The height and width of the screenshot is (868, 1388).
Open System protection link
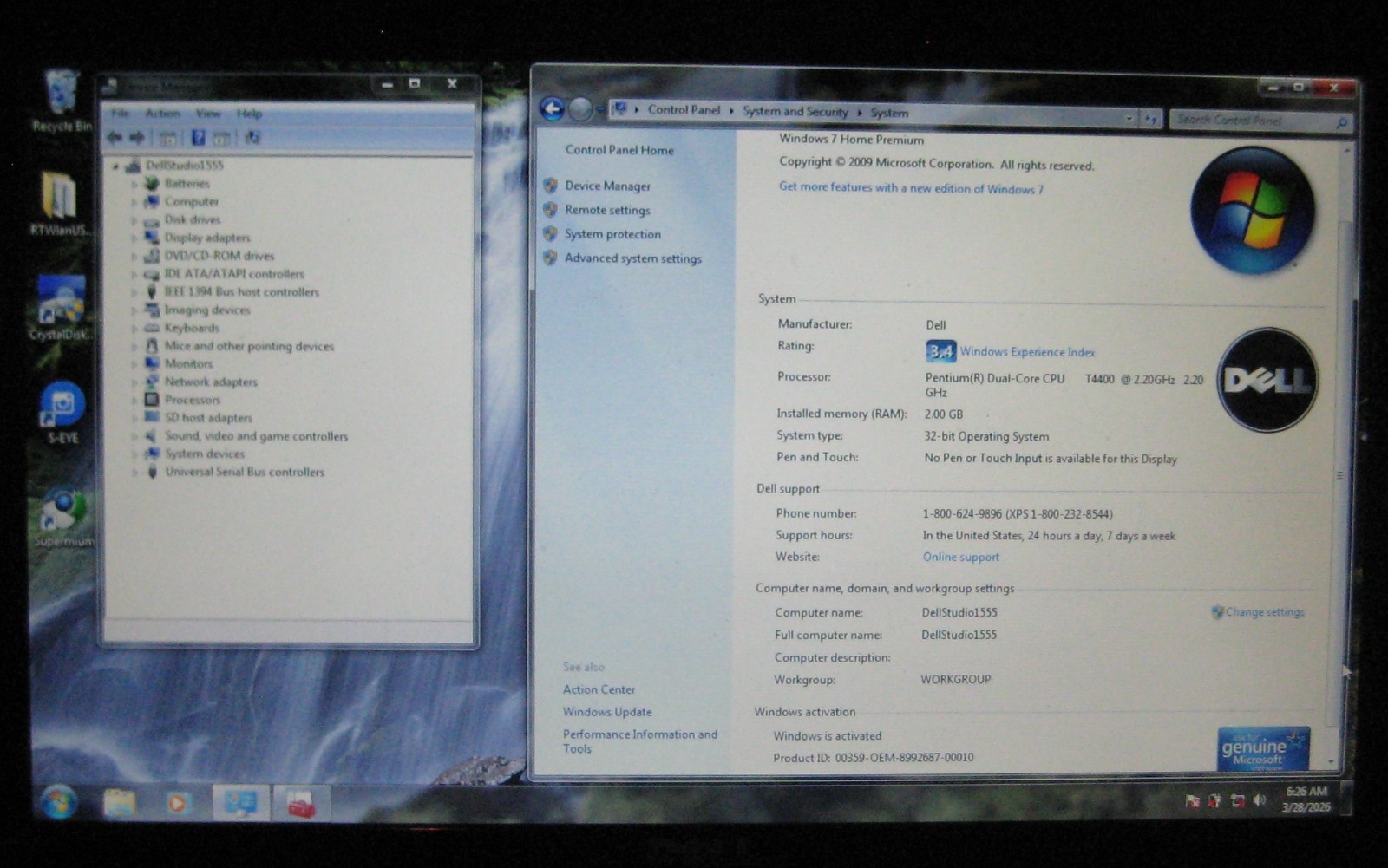[612, 234]
